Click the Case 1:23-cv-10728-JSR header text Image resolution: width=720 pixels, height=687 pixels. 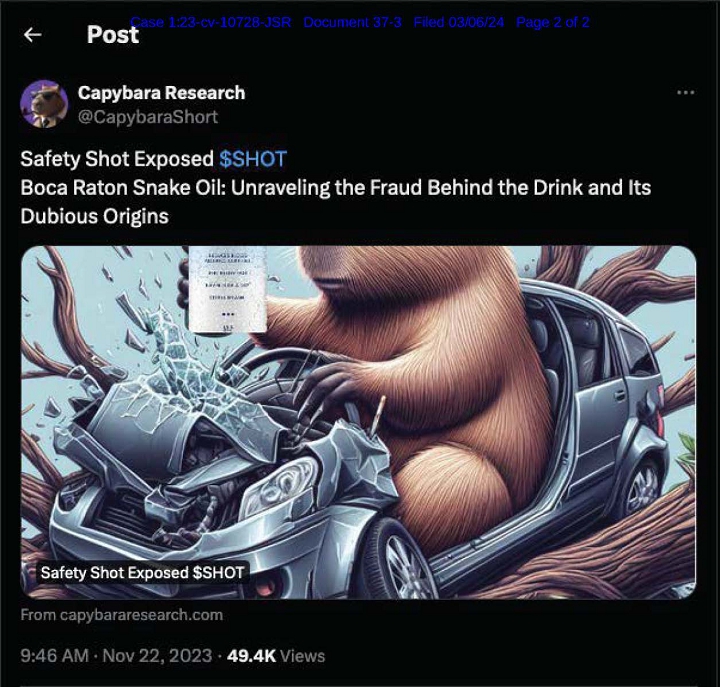(211, 22)
